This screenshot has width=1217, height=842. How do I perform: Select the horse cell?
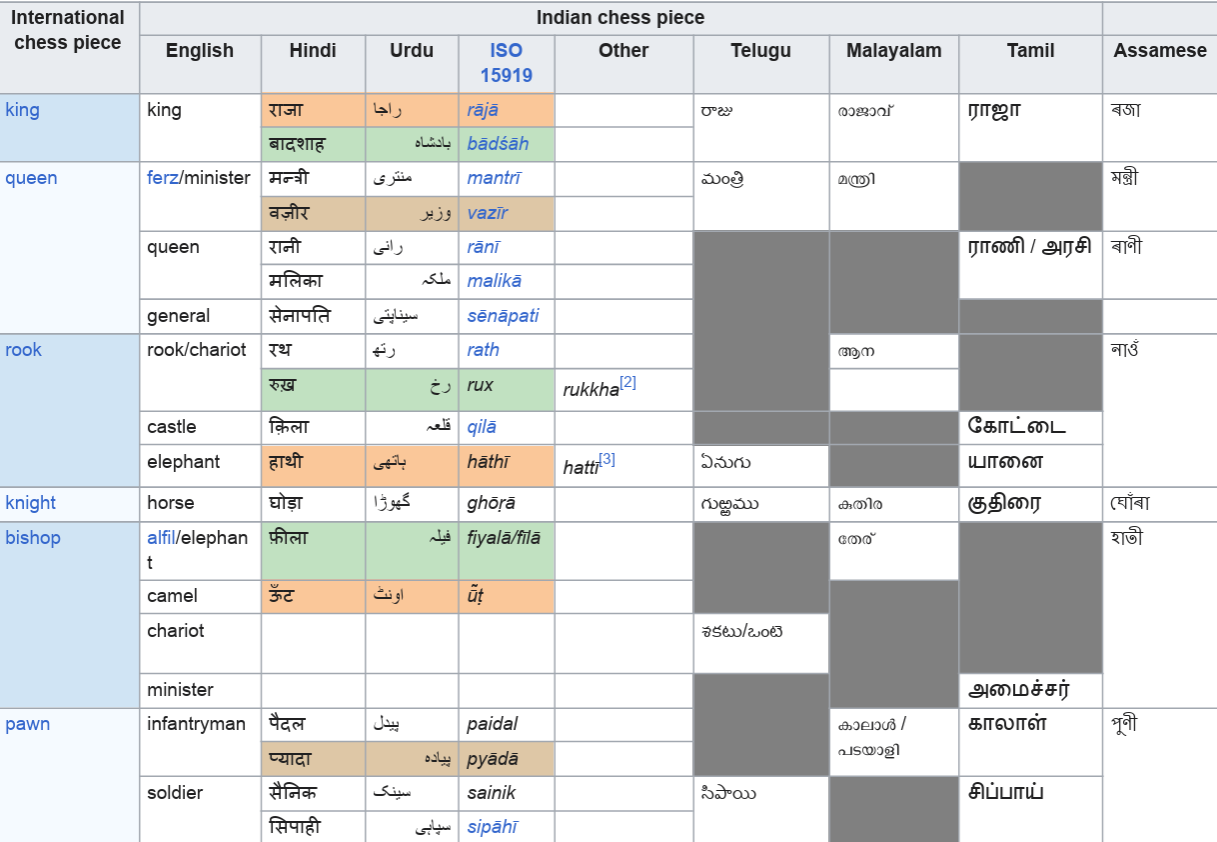(x=200, y=504)
